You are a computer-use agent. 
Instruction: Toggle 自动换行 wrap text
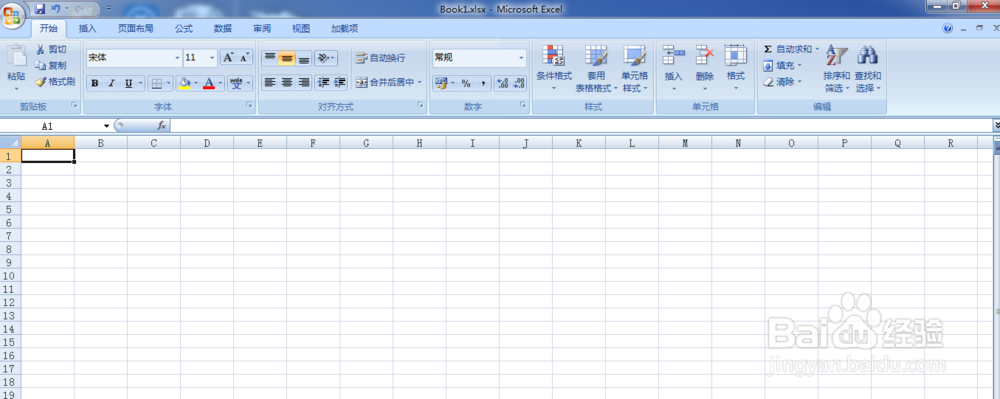coord(381,58)
